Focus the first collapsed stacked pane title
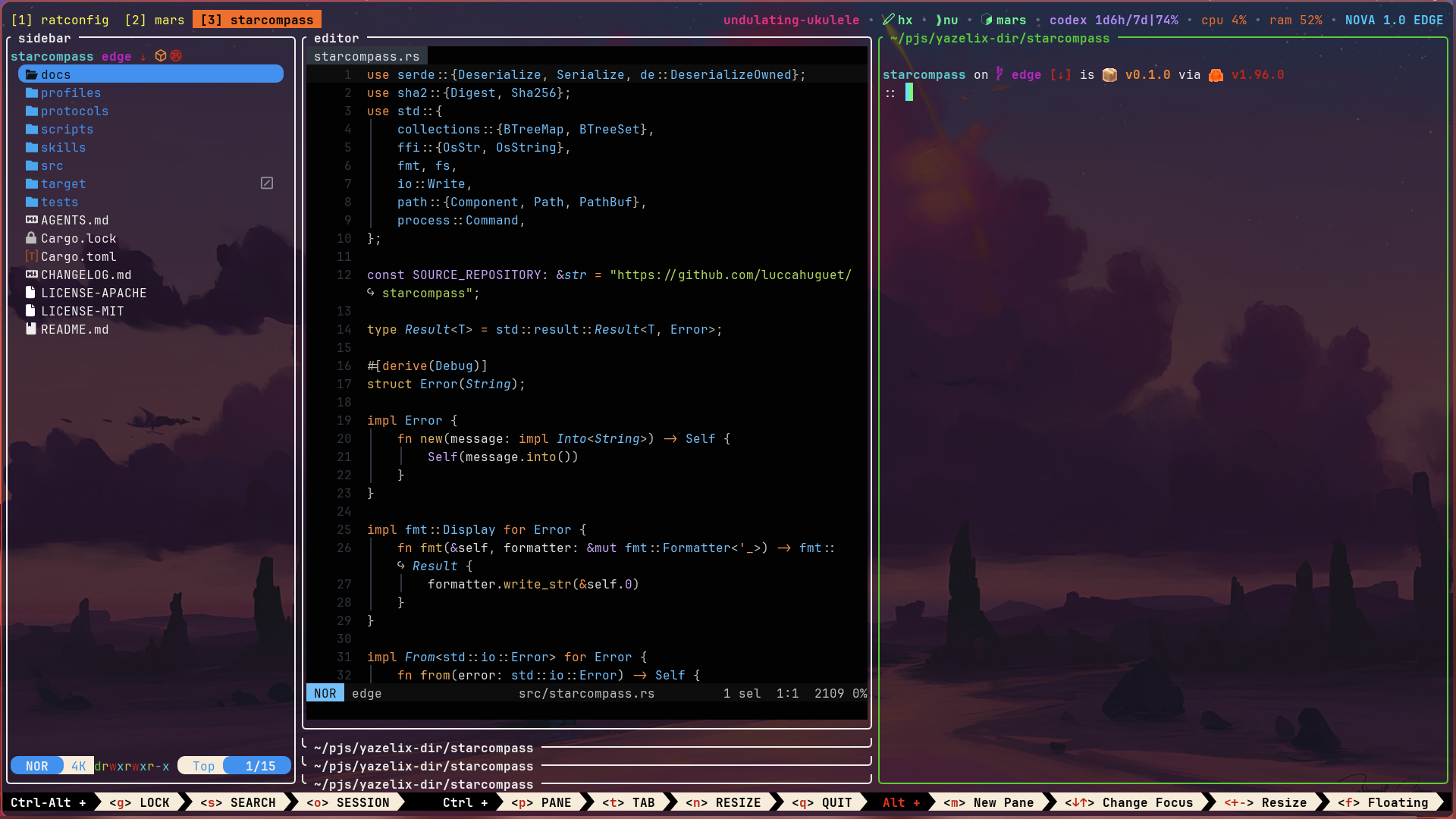 tap(423, 748)
